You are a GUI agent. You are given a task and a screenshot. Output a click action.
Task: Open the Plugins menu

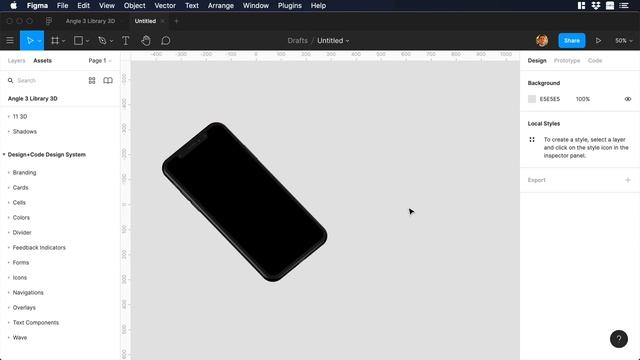289,5
